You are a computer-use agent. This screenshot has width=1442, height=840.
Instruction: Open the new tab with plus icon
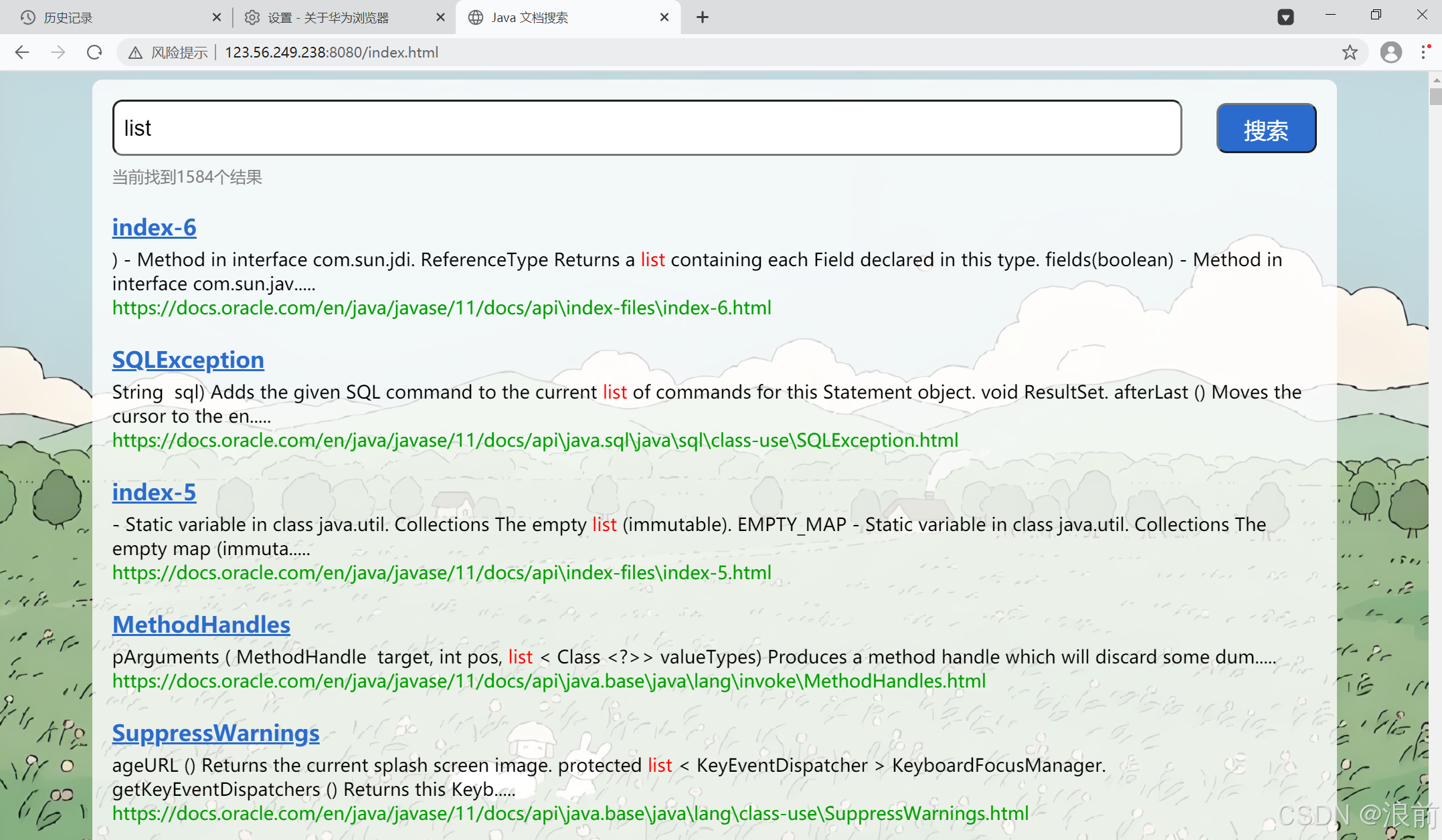702,17
